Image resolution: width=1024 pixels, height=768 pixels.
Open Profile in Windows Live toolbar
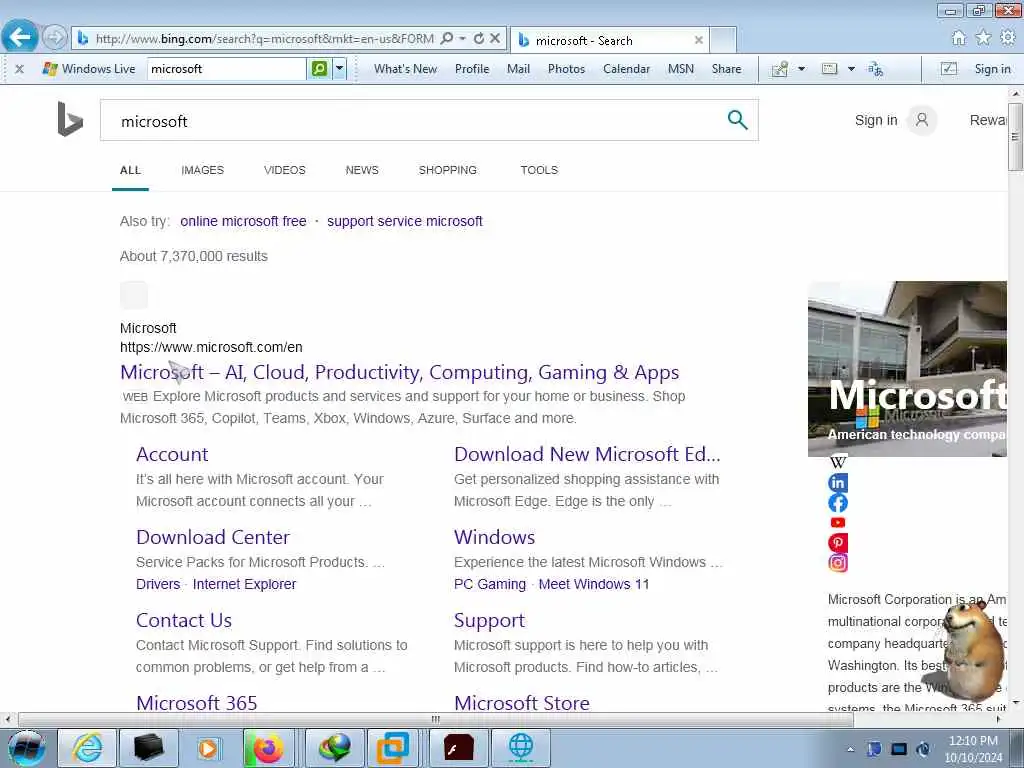point(472,69)
